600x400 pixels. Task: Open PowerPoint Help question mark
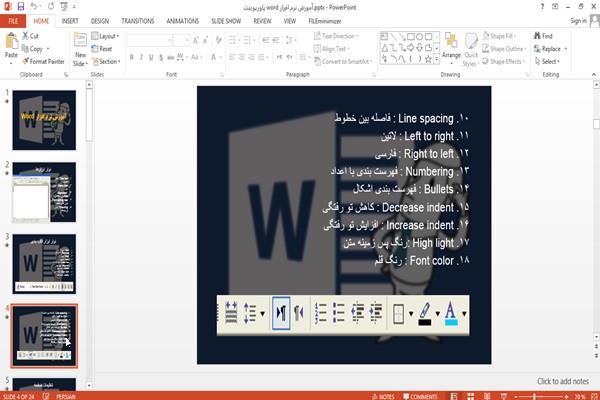coord(542,7)
